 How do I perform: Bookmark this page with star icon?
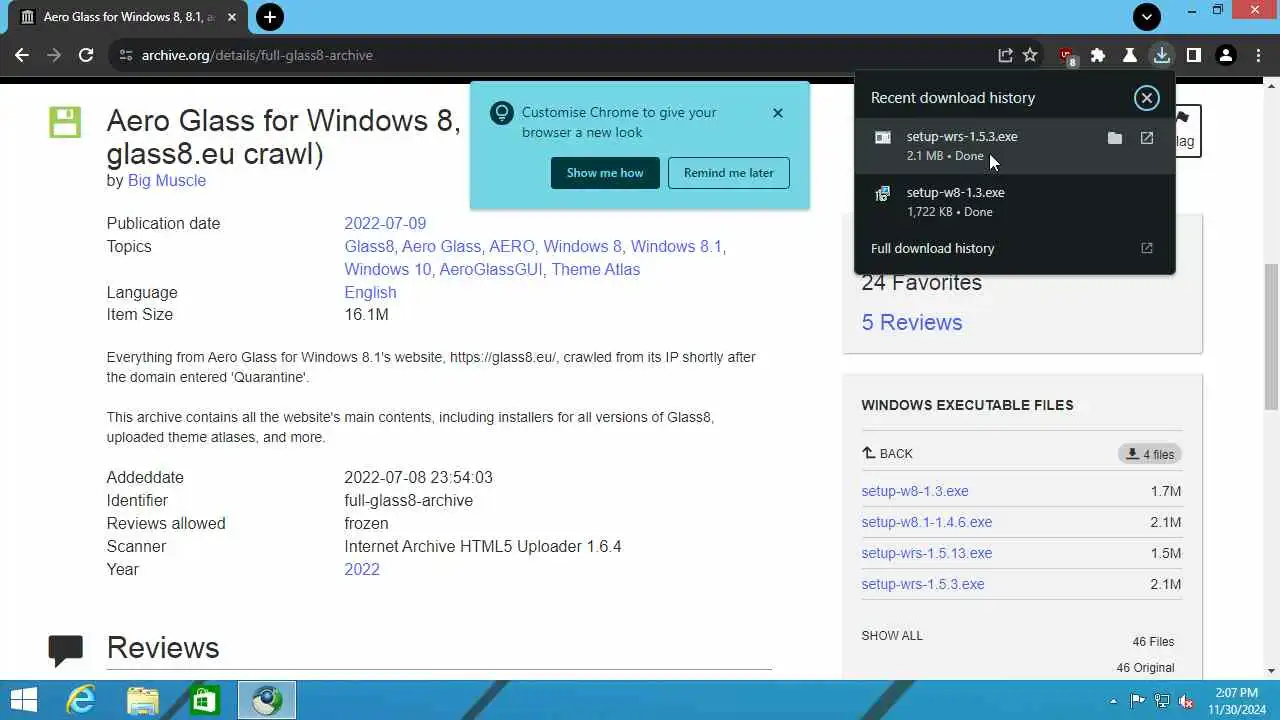[1030, 55]
